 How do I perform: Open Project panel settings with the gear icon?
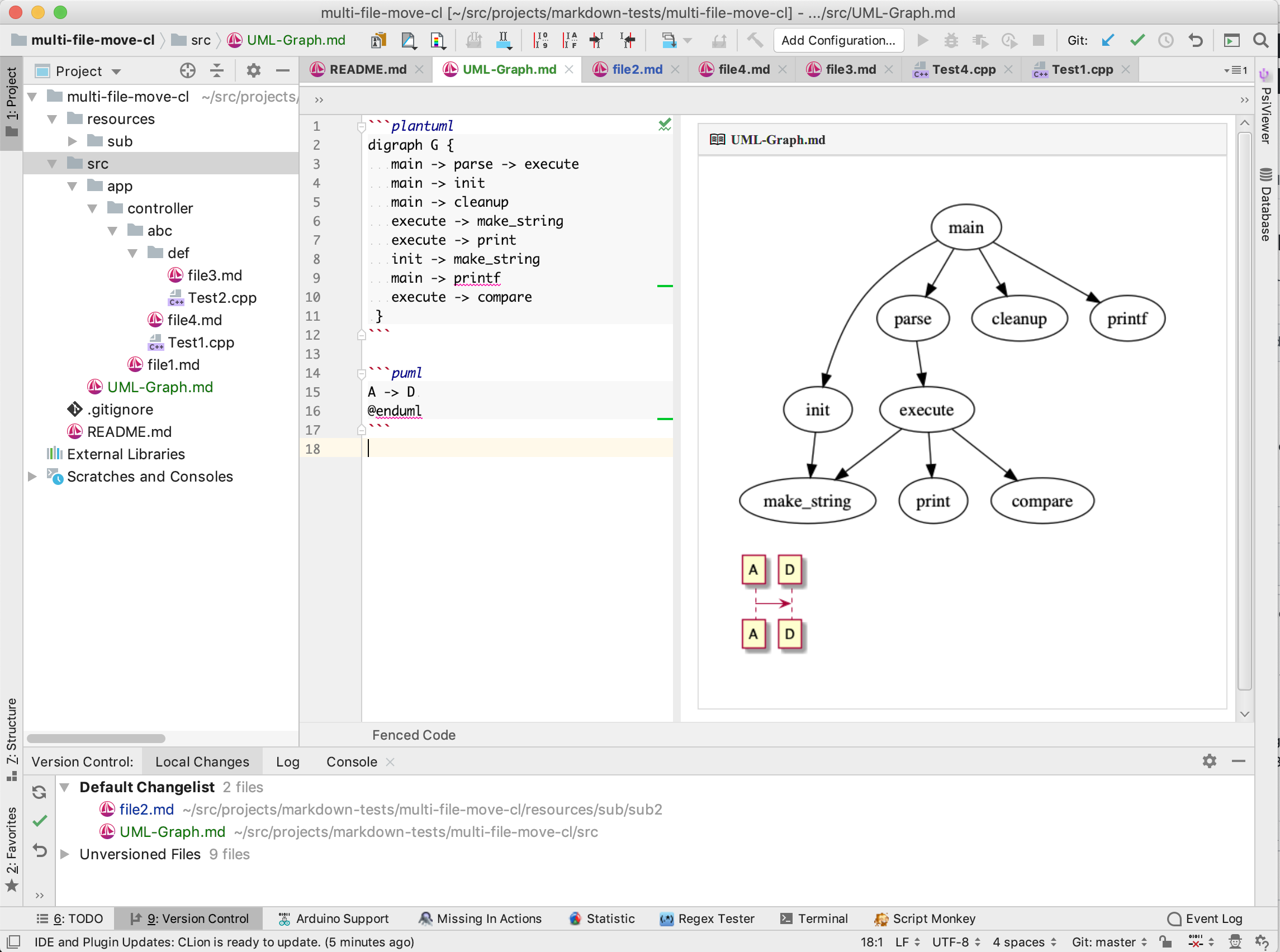(253, 70)
